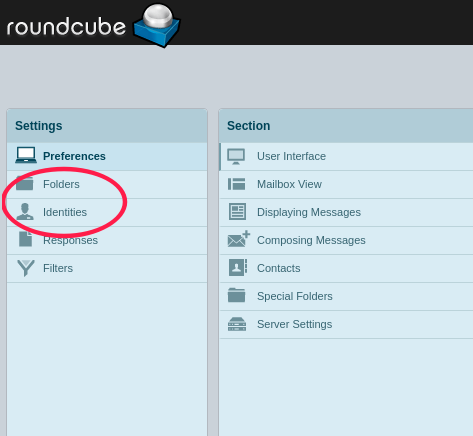
Task: Click the roundcube logo text
Action: coord(66,27)
